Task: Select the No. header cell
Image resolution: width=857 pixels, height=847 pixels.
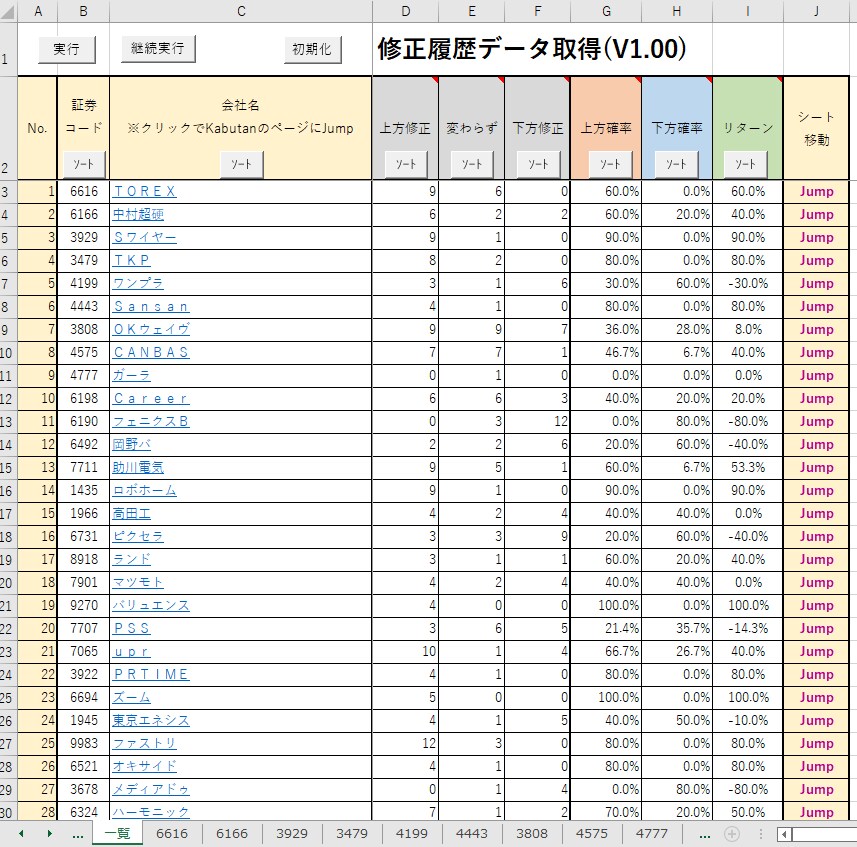Action: click(37, 128)
